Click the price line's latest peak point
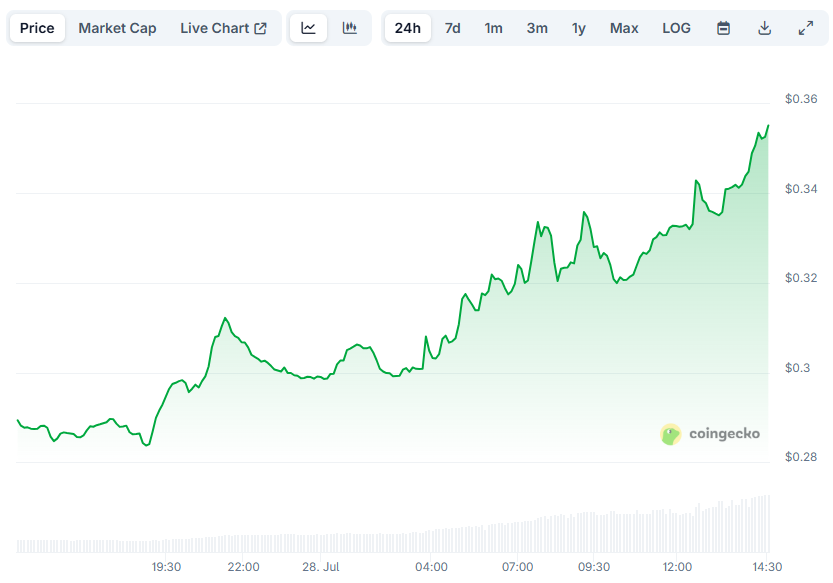This screenshot has width=833, height=583. [768, 126]
